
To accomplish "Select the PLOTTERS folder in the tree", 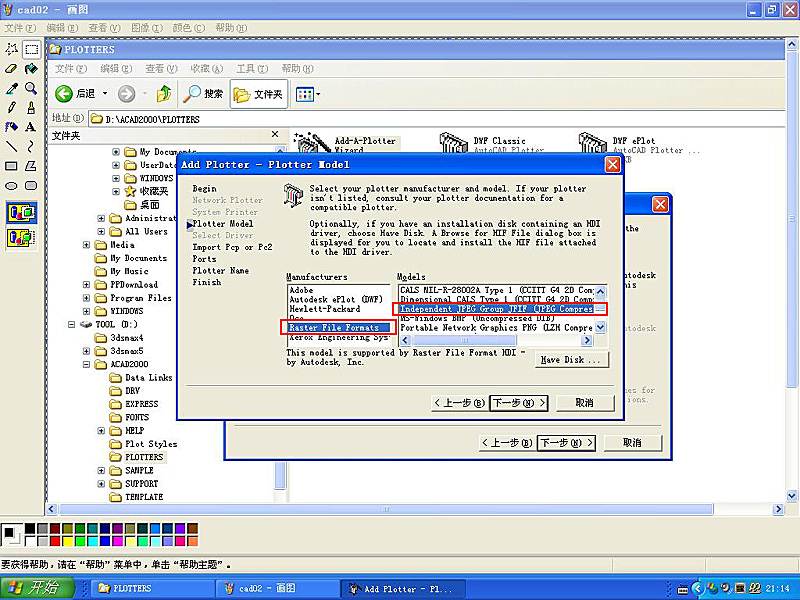I will click(143, 457).
